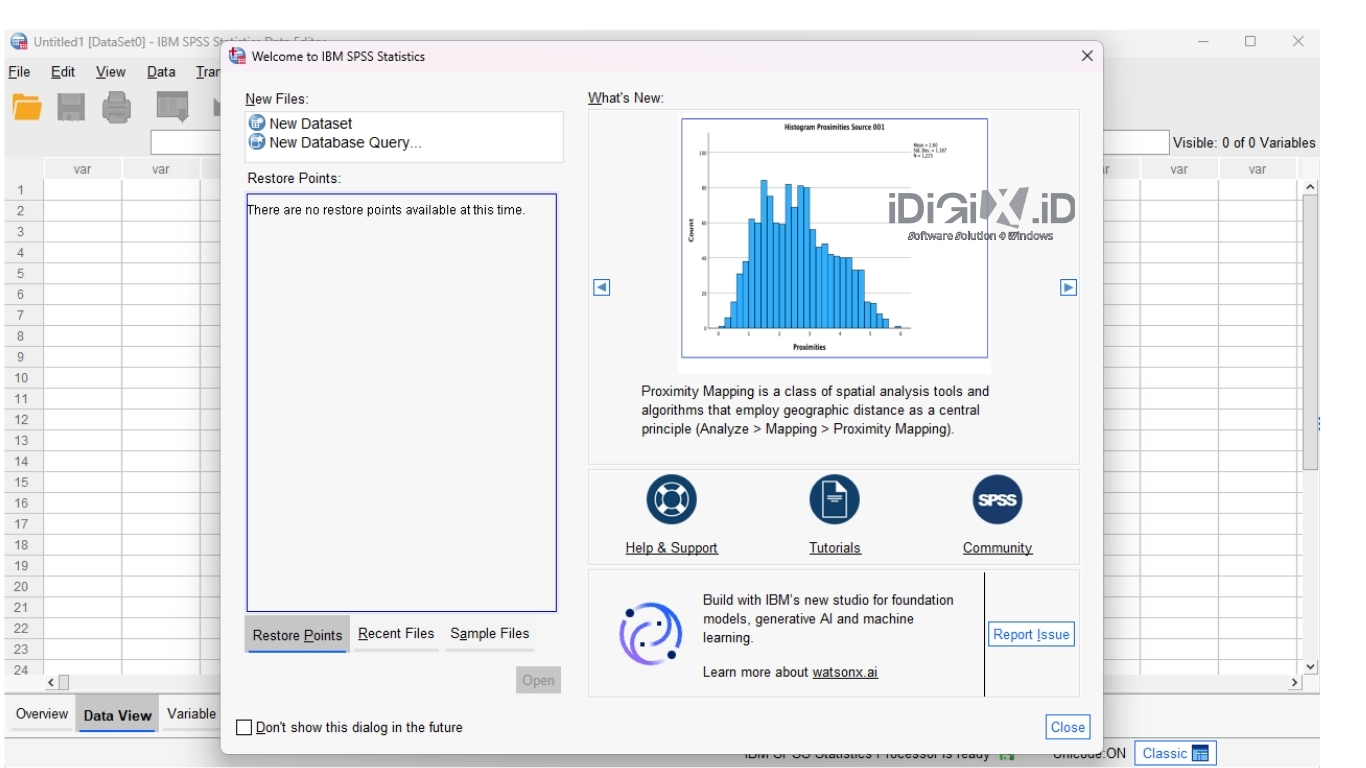Click the Open folder toolbar icon

click(27, 107)
